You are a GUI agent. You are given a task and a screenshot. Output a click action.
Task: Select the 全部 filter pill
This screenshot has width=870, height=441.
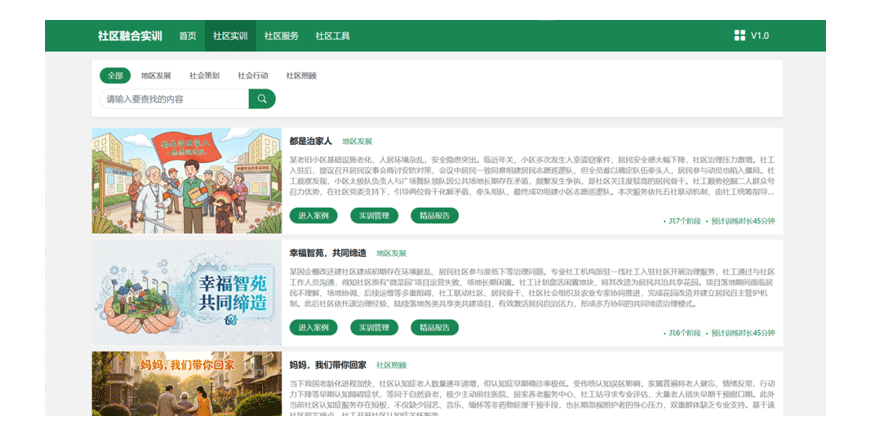point(115,75)
